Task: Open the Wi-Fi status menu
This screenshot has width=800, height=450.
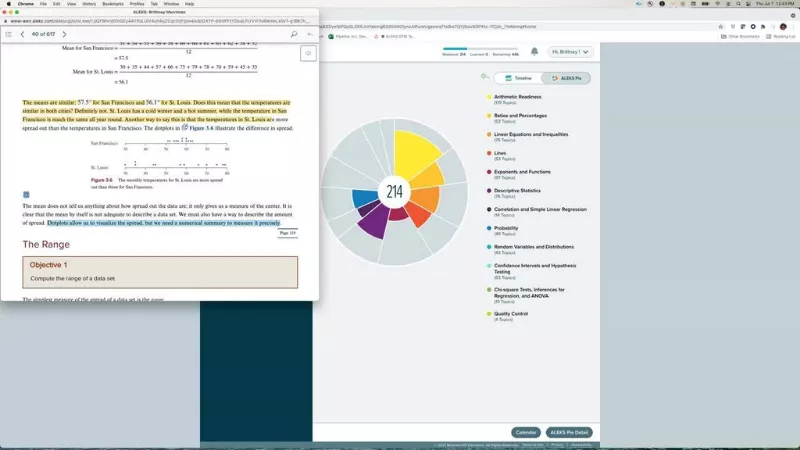Action: (717, 4)
